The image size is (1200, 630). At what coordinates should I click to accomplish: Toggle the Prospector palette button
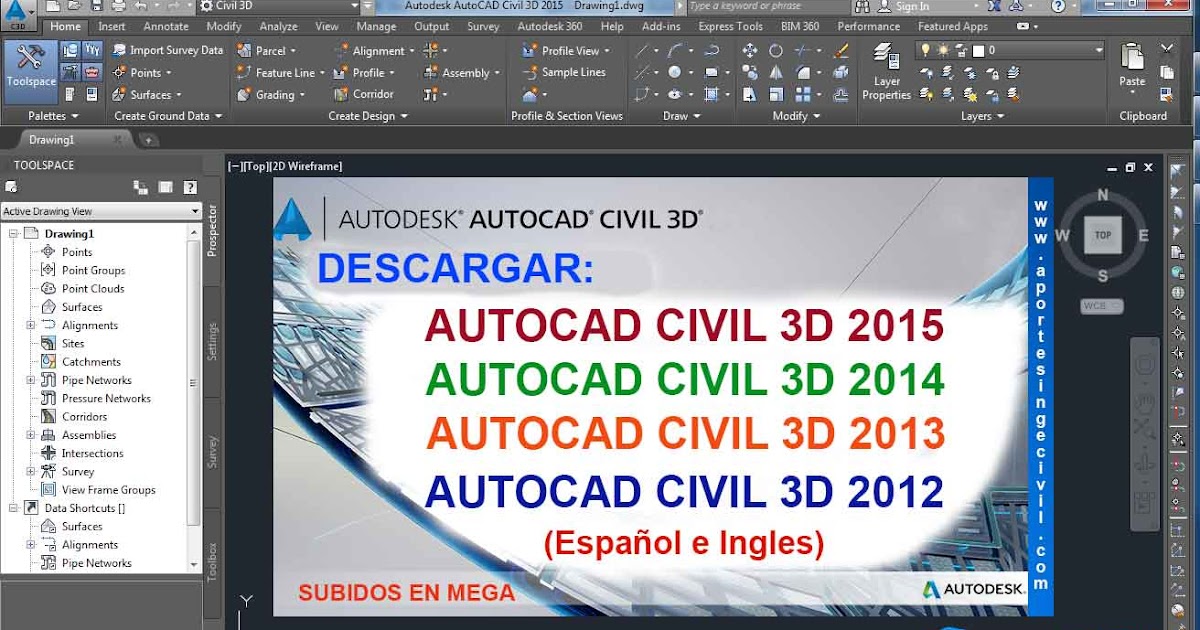coord(70,50)
